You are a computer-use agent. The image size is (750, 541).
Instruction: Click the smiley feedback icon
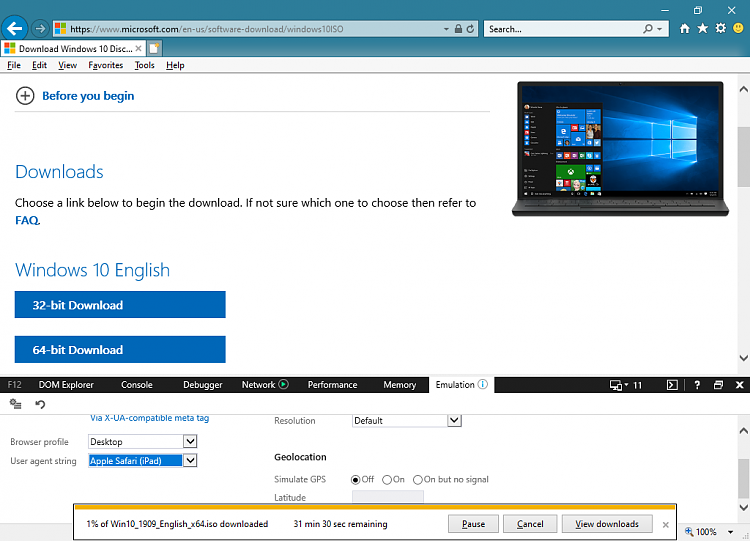click(x=738, y=29)
